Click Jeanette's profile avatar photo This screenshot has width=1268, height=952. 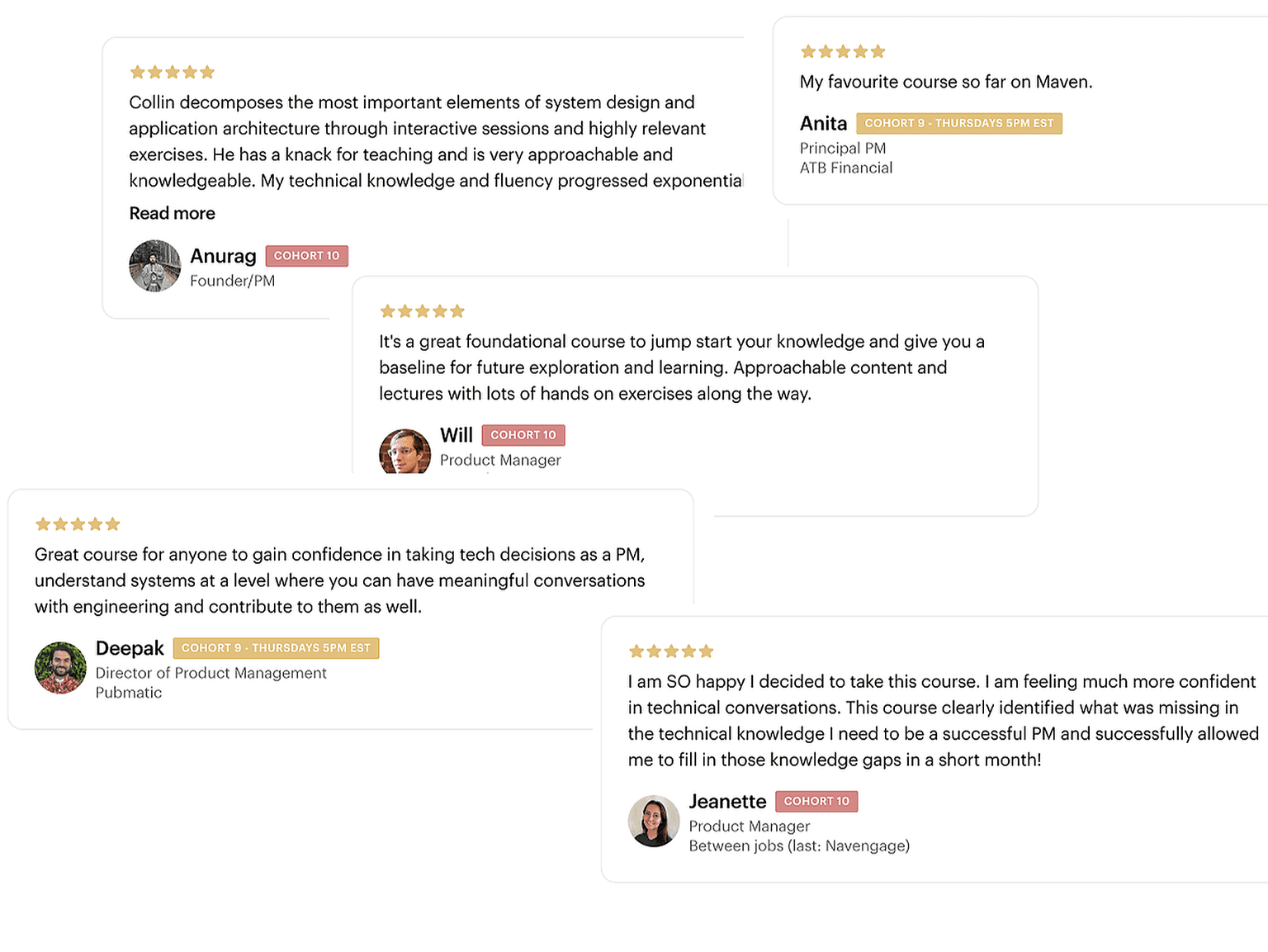coord(654,821)
